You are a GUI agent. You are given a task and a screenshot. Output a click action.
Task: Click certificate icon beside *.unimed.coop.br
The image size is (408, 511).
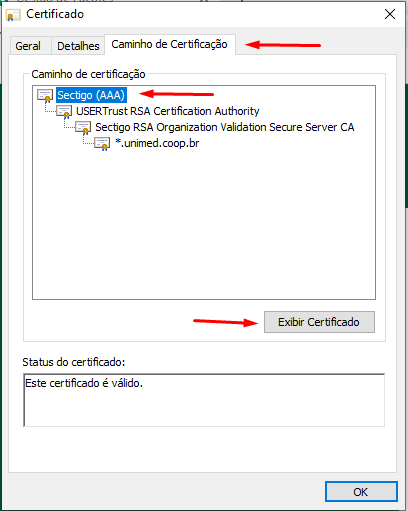coord(102,144)
